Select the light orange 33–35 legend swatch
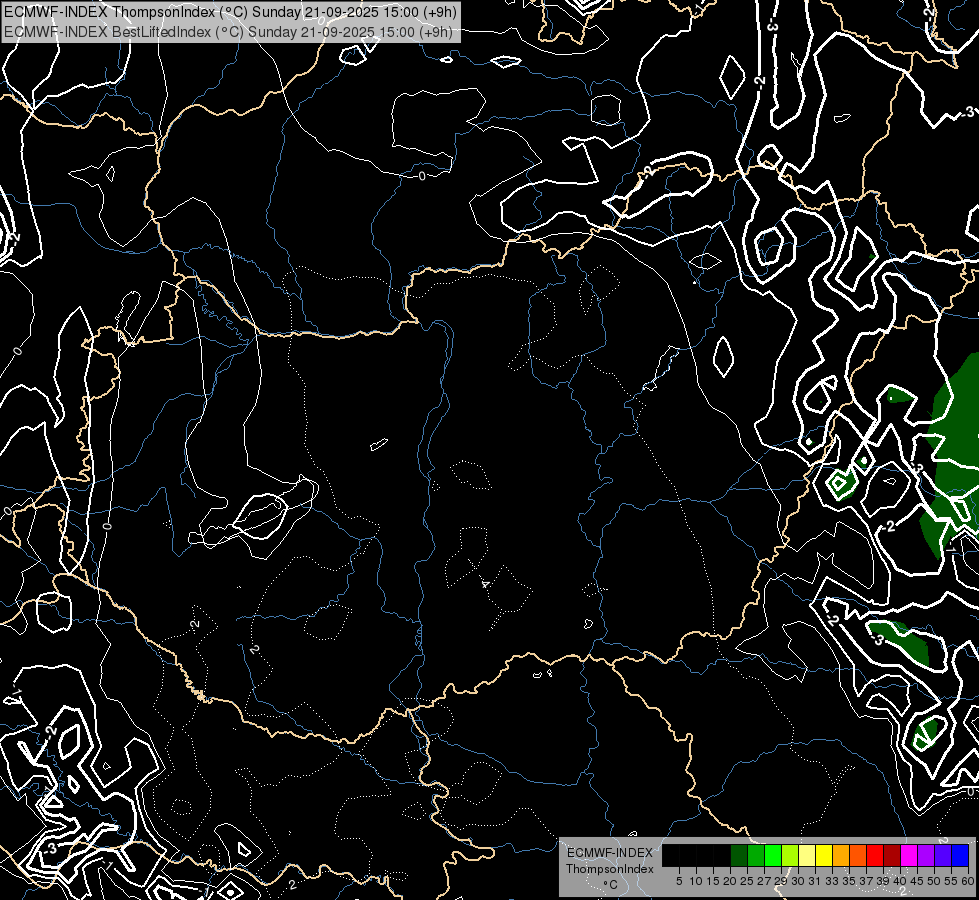Image resolution: width=979 pixels, height=900 pixels. click(x=841, y=855)
